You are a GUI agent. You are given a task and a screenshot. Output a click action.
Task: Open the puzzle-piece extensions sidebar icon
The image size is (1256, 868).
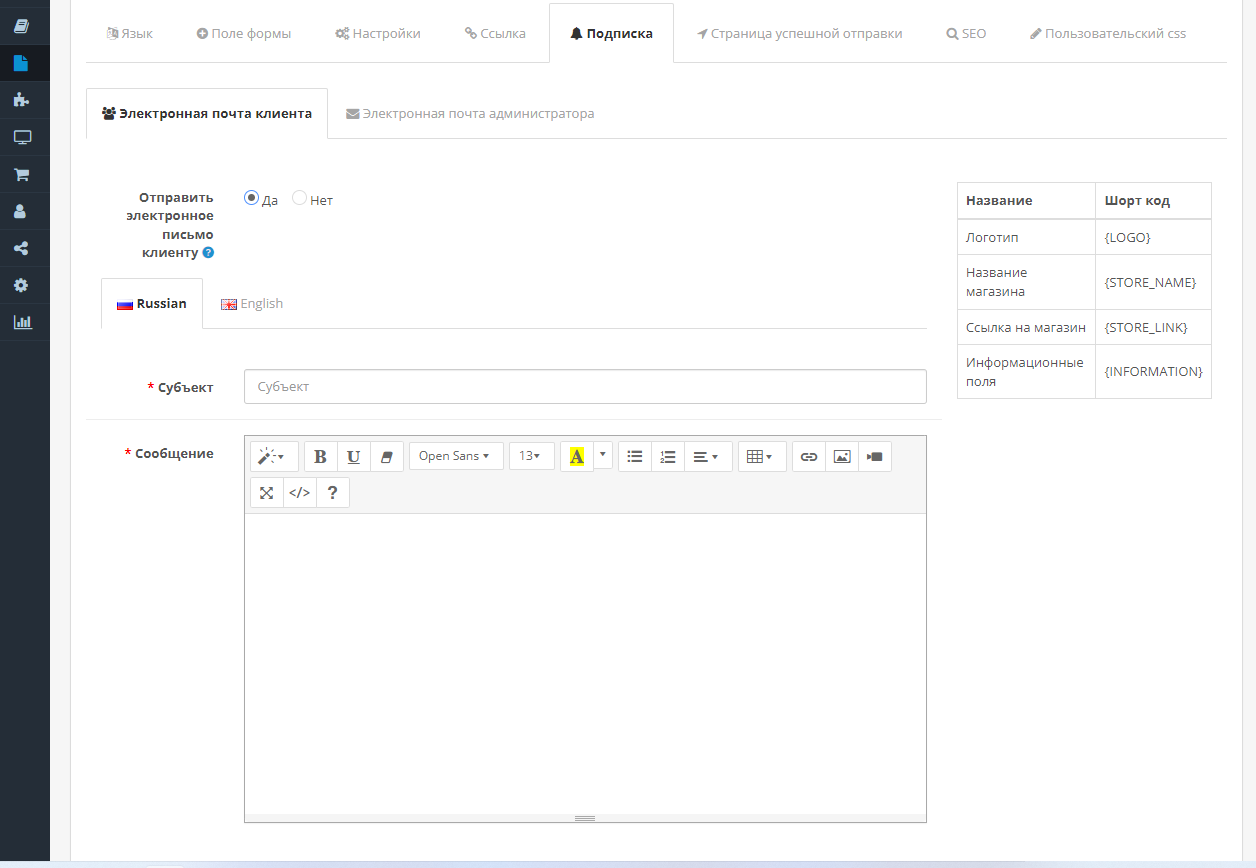tap(21, 100)
